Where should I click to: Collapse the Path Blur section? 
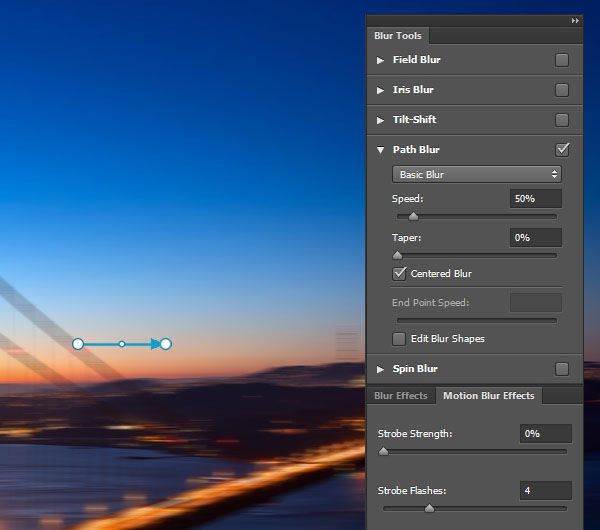[x=380, y=150]
